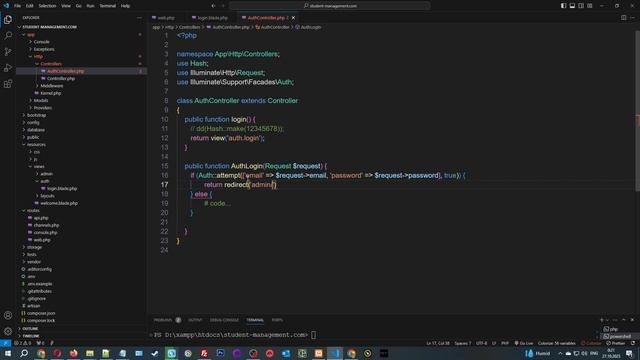Screen dimensions: 640x360
Task: Open the File menu
Action: (x=17, y=6)
